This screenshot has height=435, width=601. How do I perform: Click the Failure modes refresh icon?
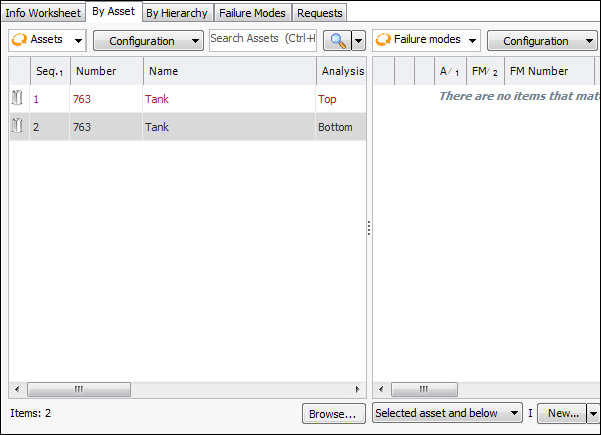pos(383,39)
